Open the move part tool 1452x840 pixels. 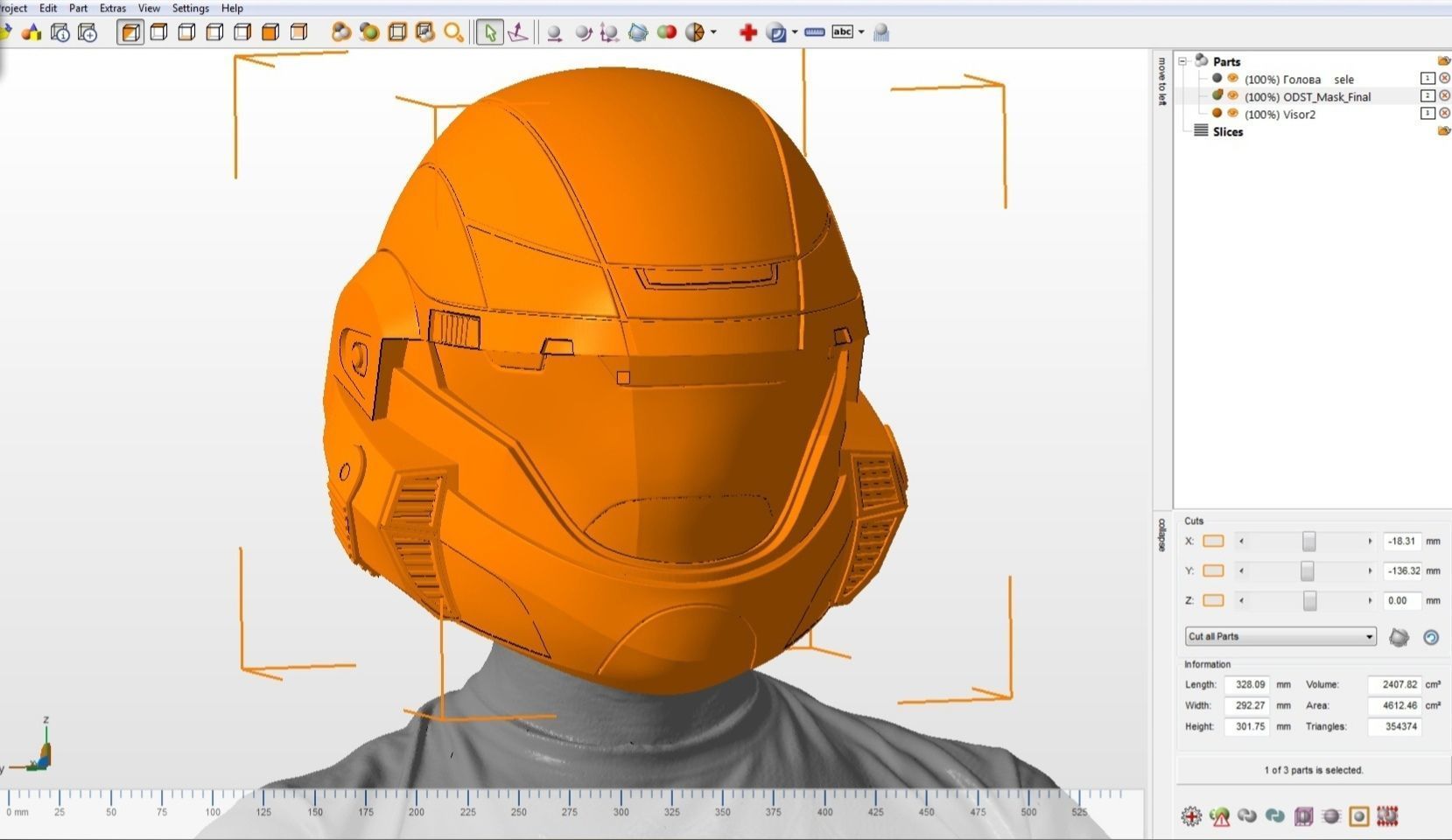(554, 33)
